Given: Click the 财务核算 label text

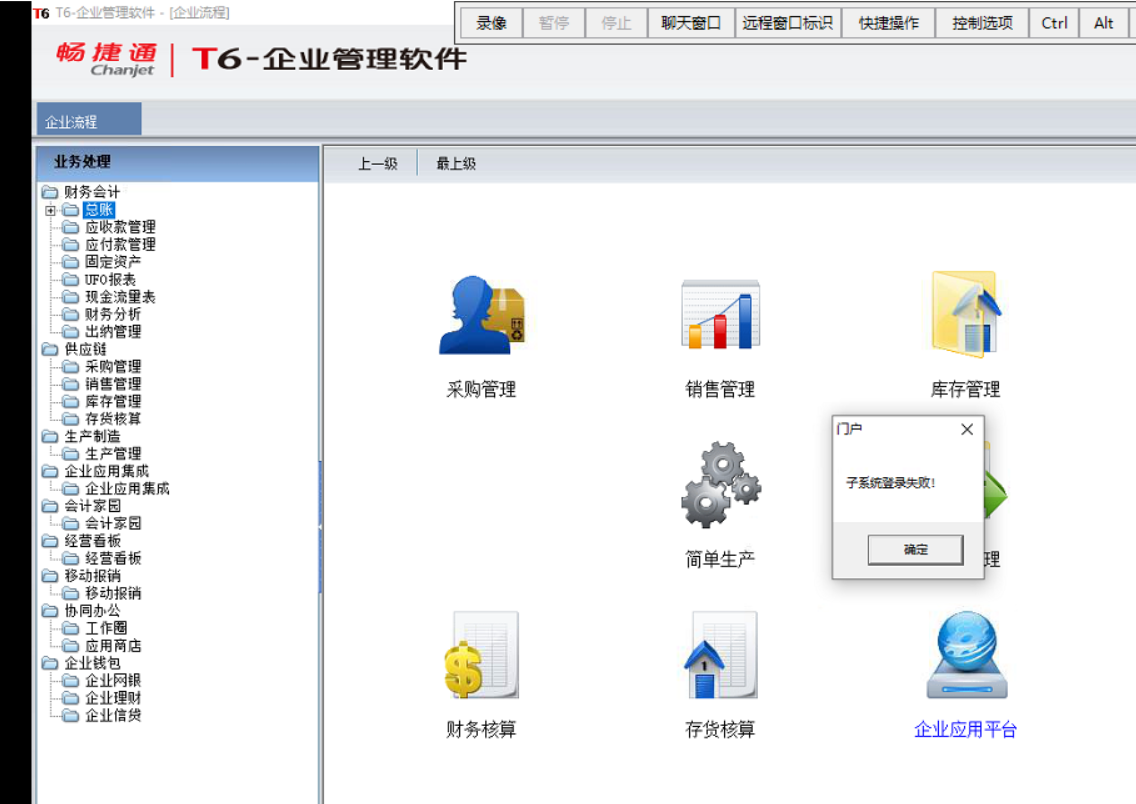Looking at the screenshot, I should (482, 729).
